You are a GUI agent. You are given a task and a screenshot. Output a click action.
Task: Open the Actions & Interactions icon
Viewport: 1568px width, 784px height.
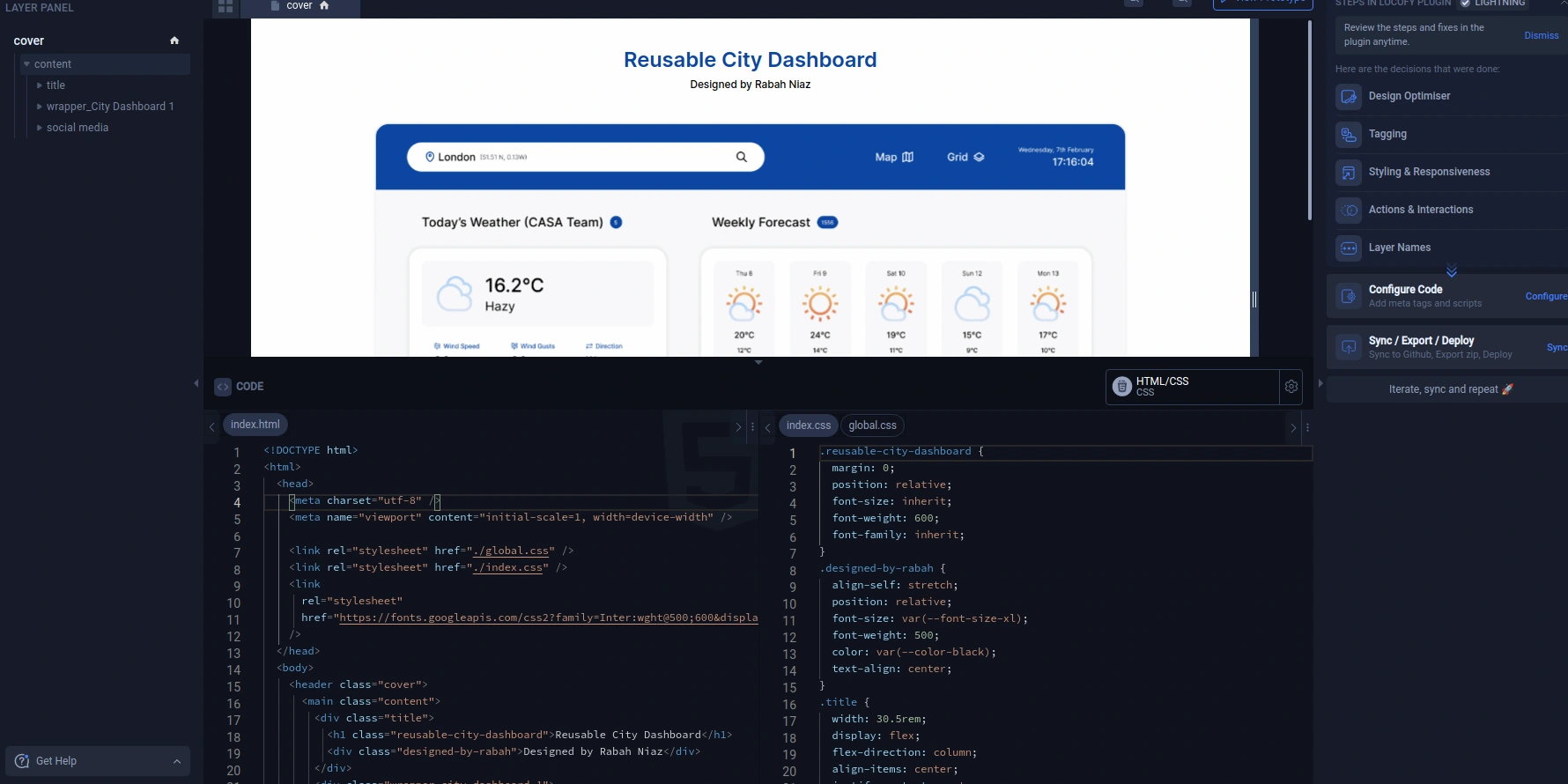pos(1348,211)
